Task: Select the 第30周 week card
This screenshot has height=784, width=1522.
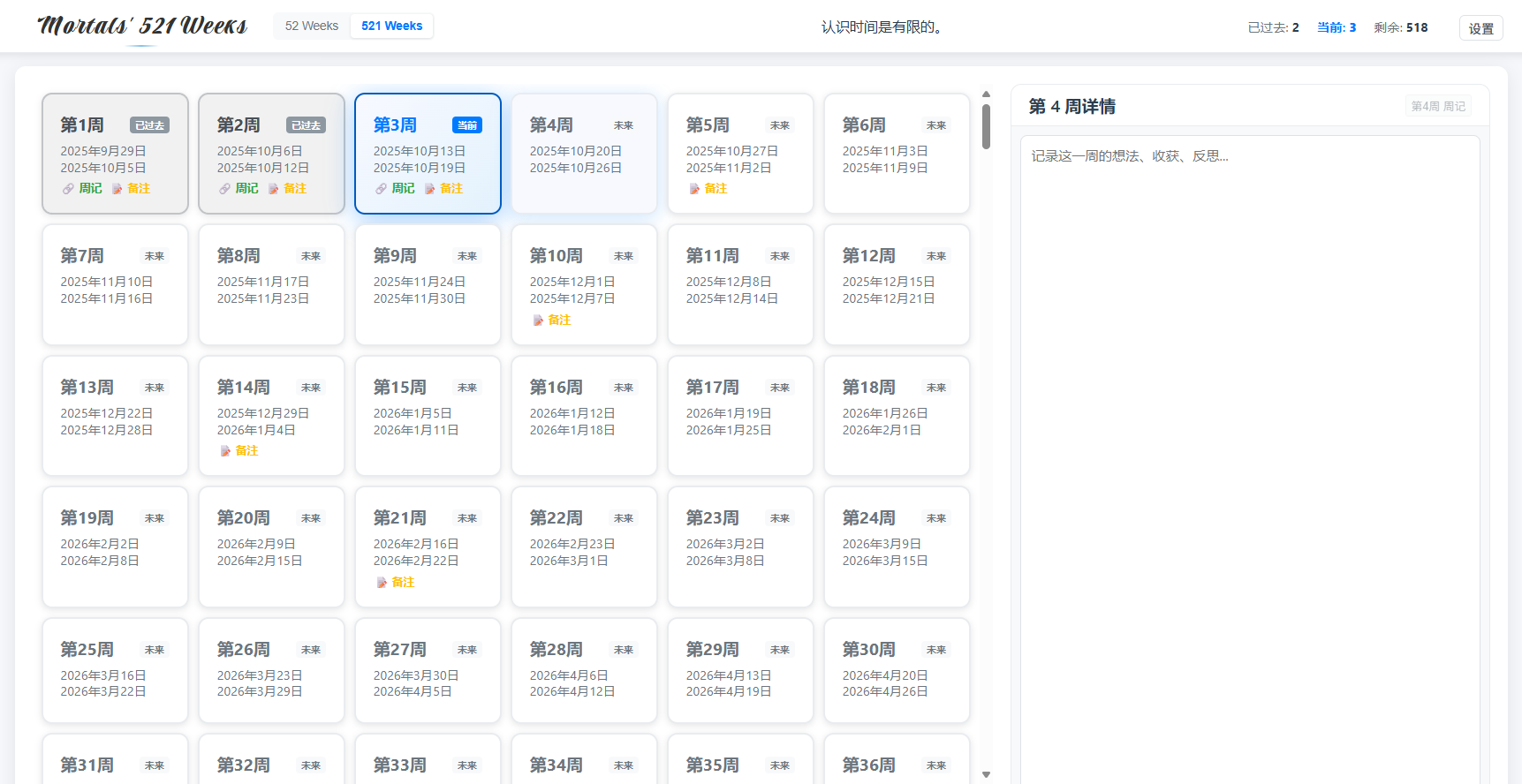Action: coord(897,671)
